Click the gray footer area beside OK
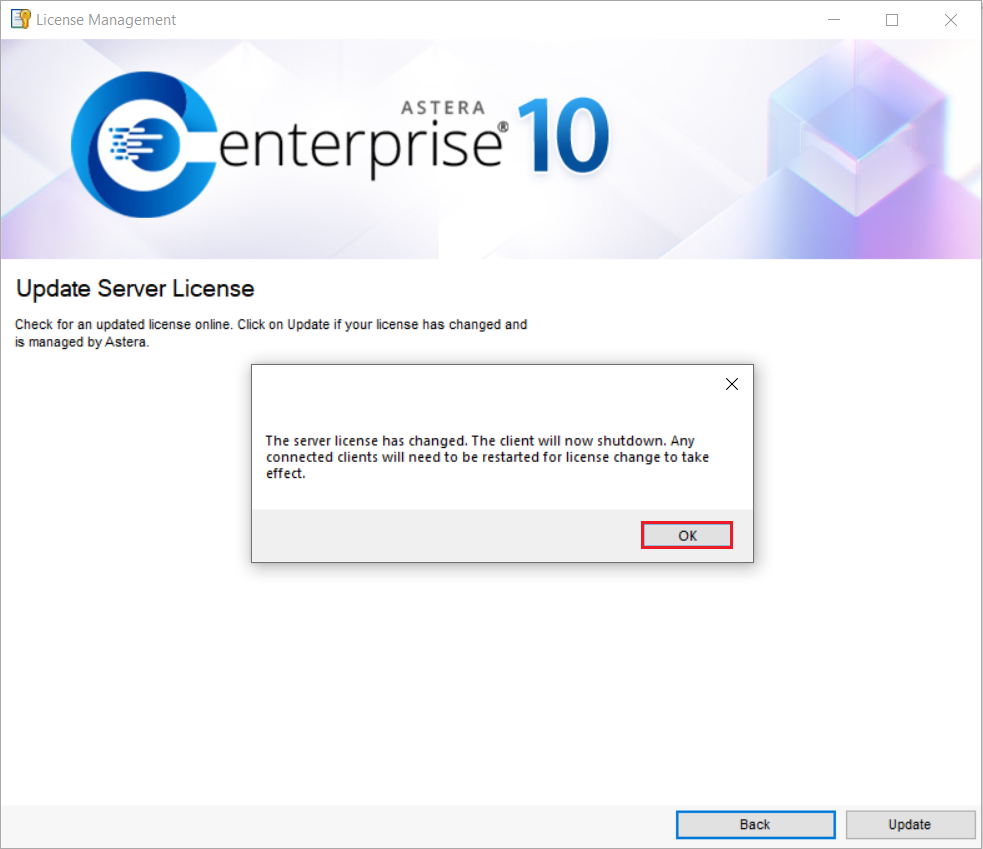 [x=440, y=535]
